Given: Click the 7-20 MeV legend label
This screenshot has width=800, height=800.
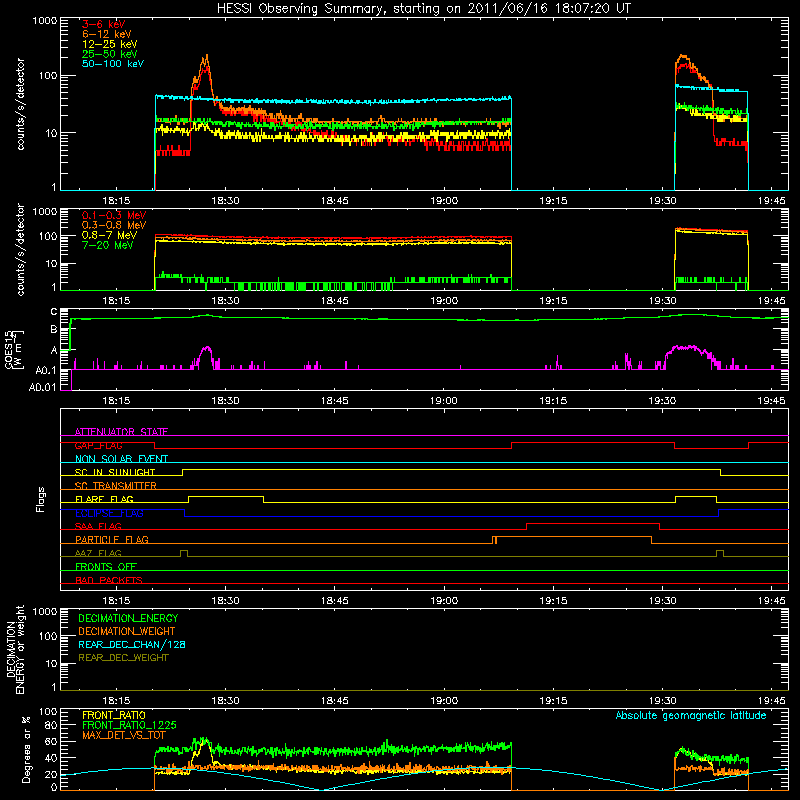Looking at the screenshot, I should pos(108,245).
